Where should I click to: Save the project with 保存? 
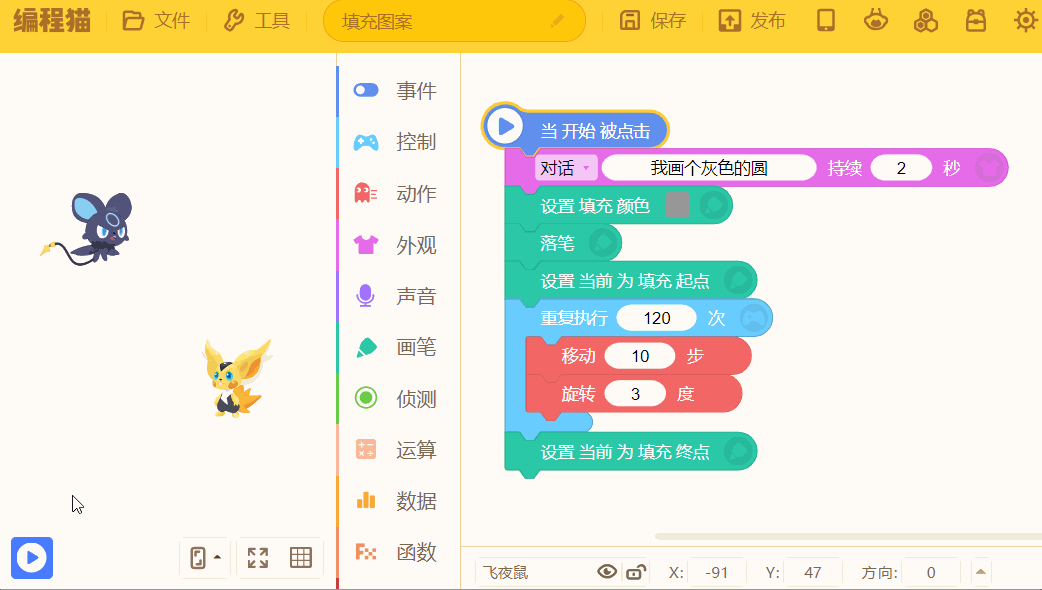(x=653, y=21)
